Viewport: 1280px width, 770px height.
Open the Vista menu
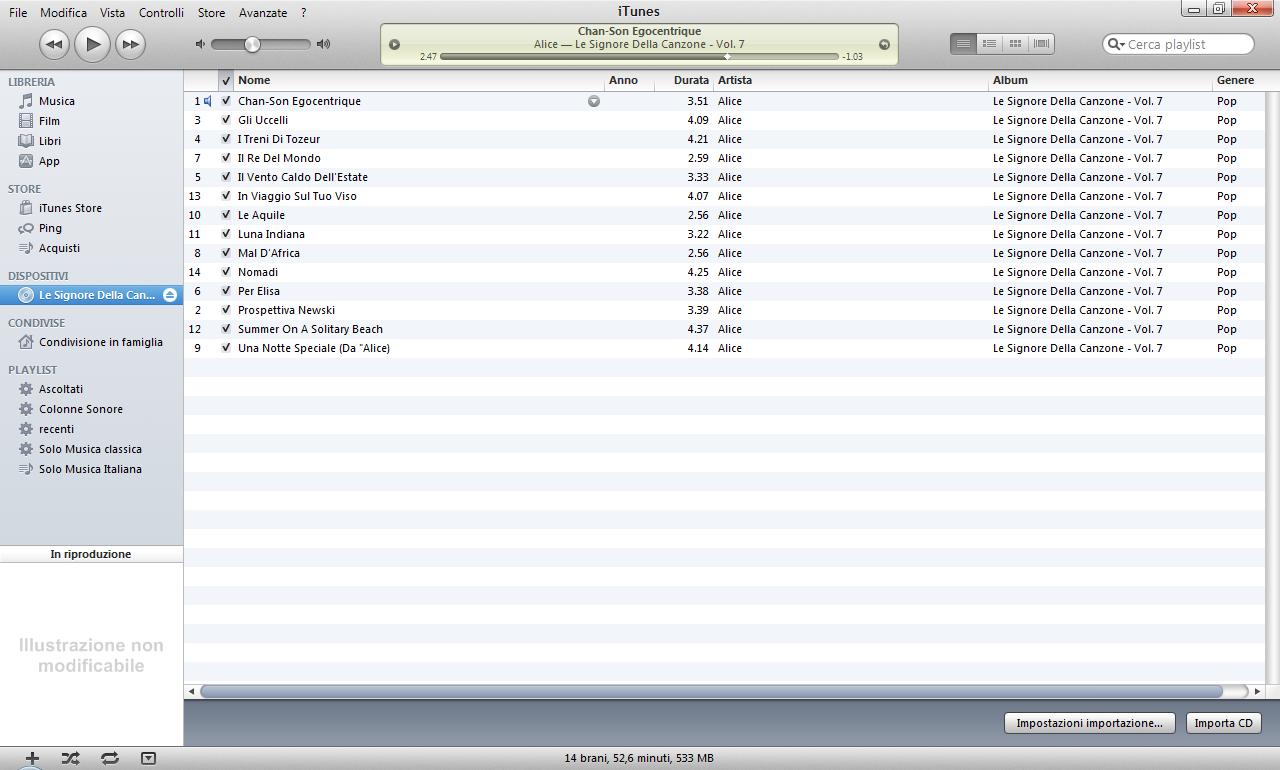pos(113,13)
